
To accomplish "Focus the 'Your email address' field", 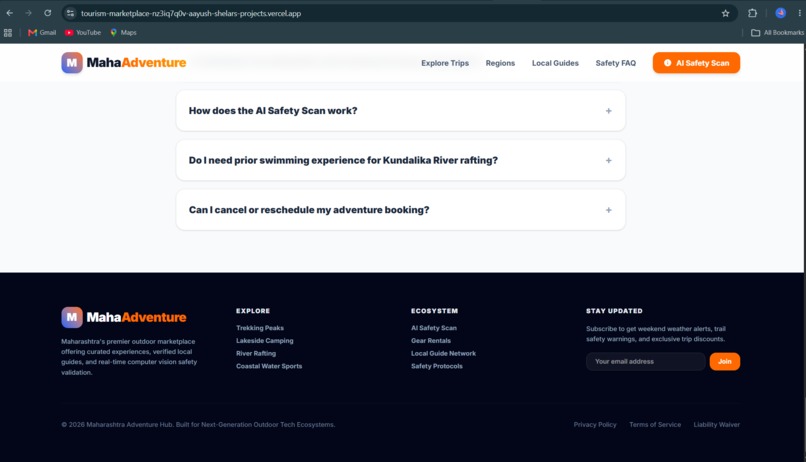I will (x=646, y=361).
